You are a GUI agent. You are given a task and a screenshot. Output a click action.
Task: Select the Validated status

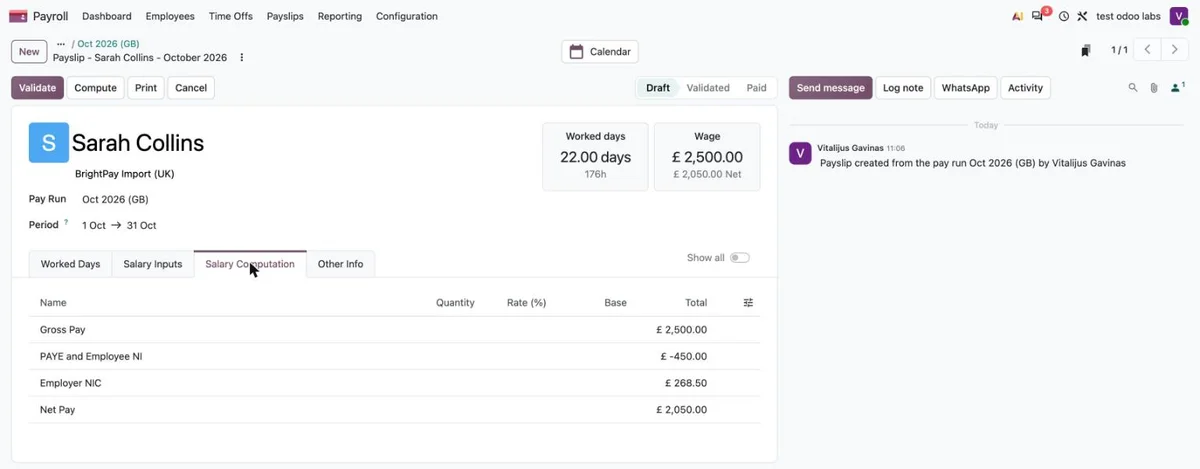pos(708,88)
